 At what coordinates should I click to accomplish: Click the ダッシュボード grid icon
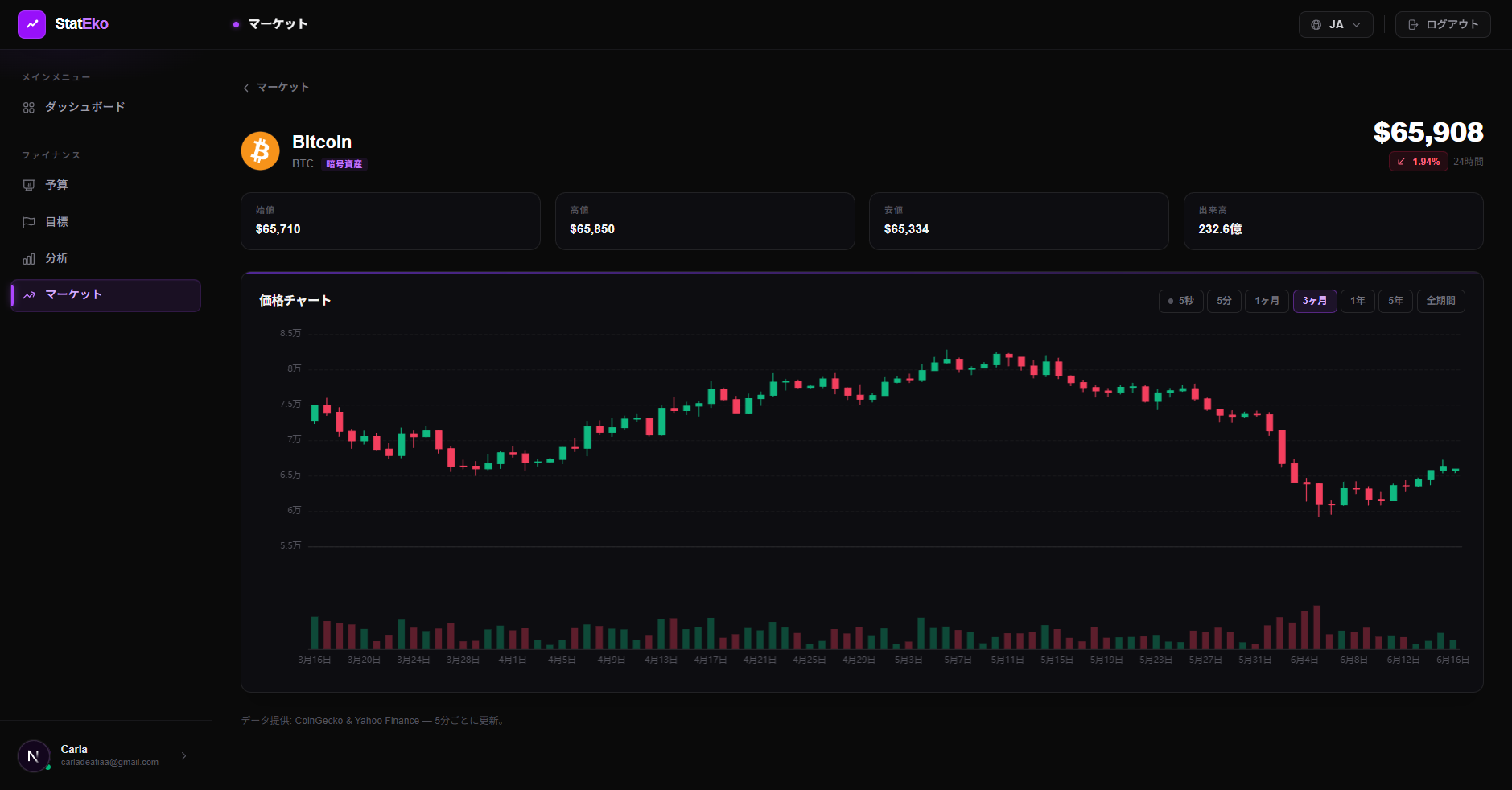click(29, 108)
